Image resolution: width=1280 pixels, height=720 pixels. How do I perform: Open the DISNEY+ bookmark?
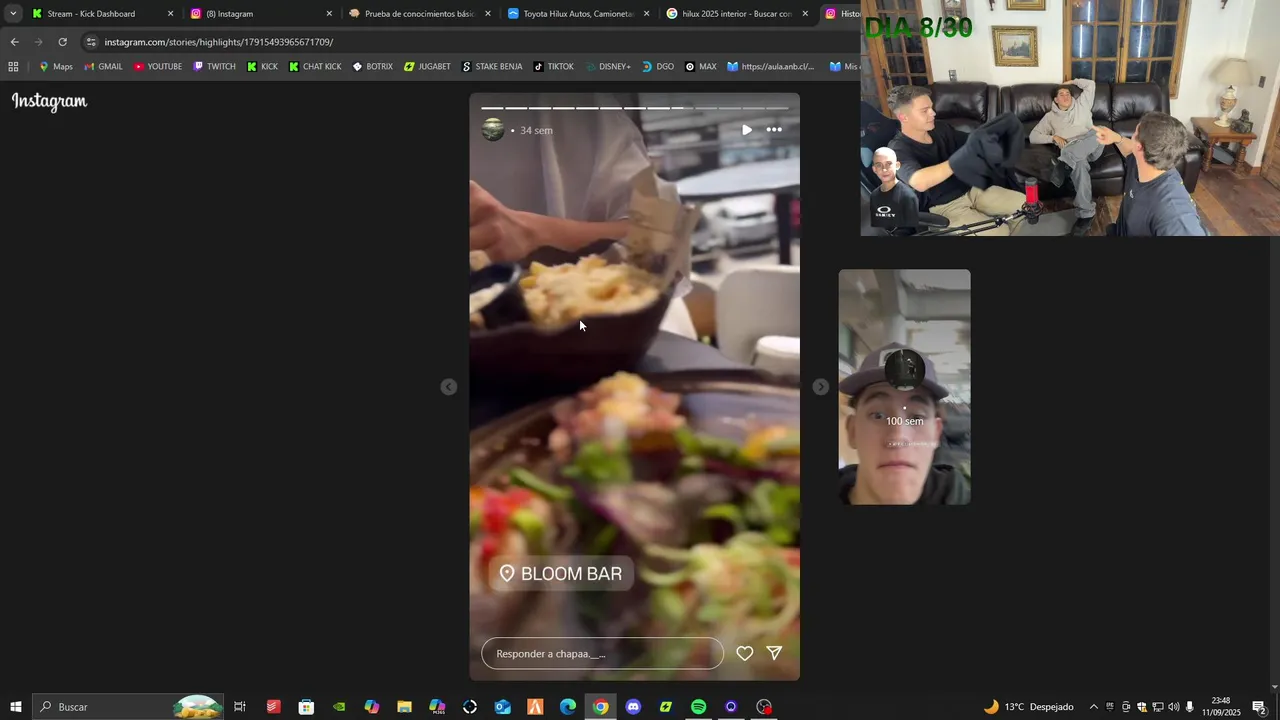tap(608, 67)
